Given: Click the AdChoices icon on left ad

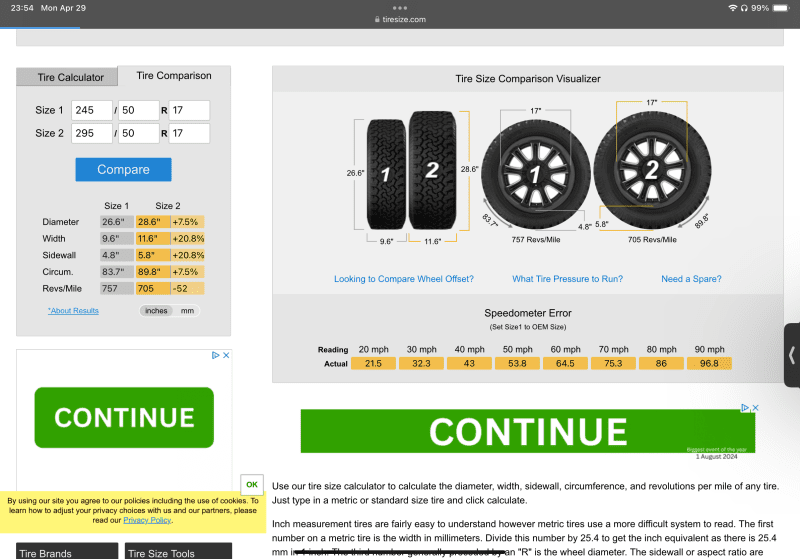Looking at the screenshot, I should [214, 355].
